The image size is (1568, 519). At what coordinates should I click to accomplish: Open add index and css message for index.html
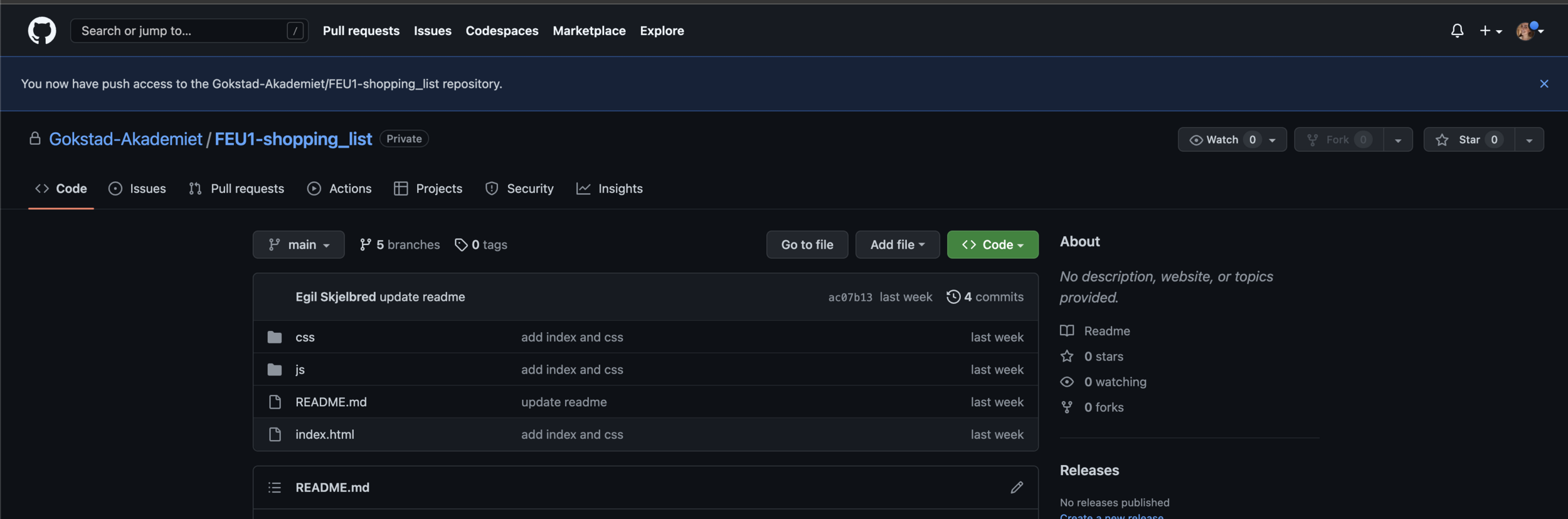572,434
